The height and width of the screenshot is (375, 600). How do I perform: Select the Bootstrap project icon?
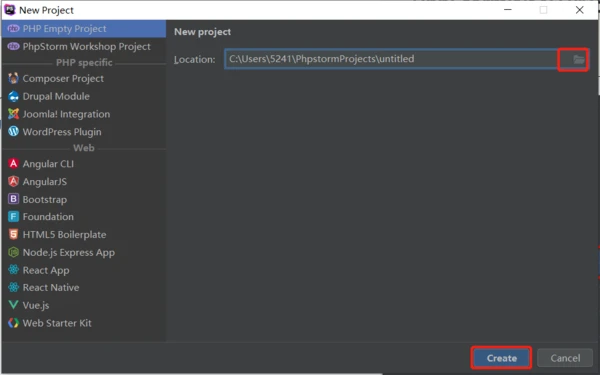click(x=13, y=199)
